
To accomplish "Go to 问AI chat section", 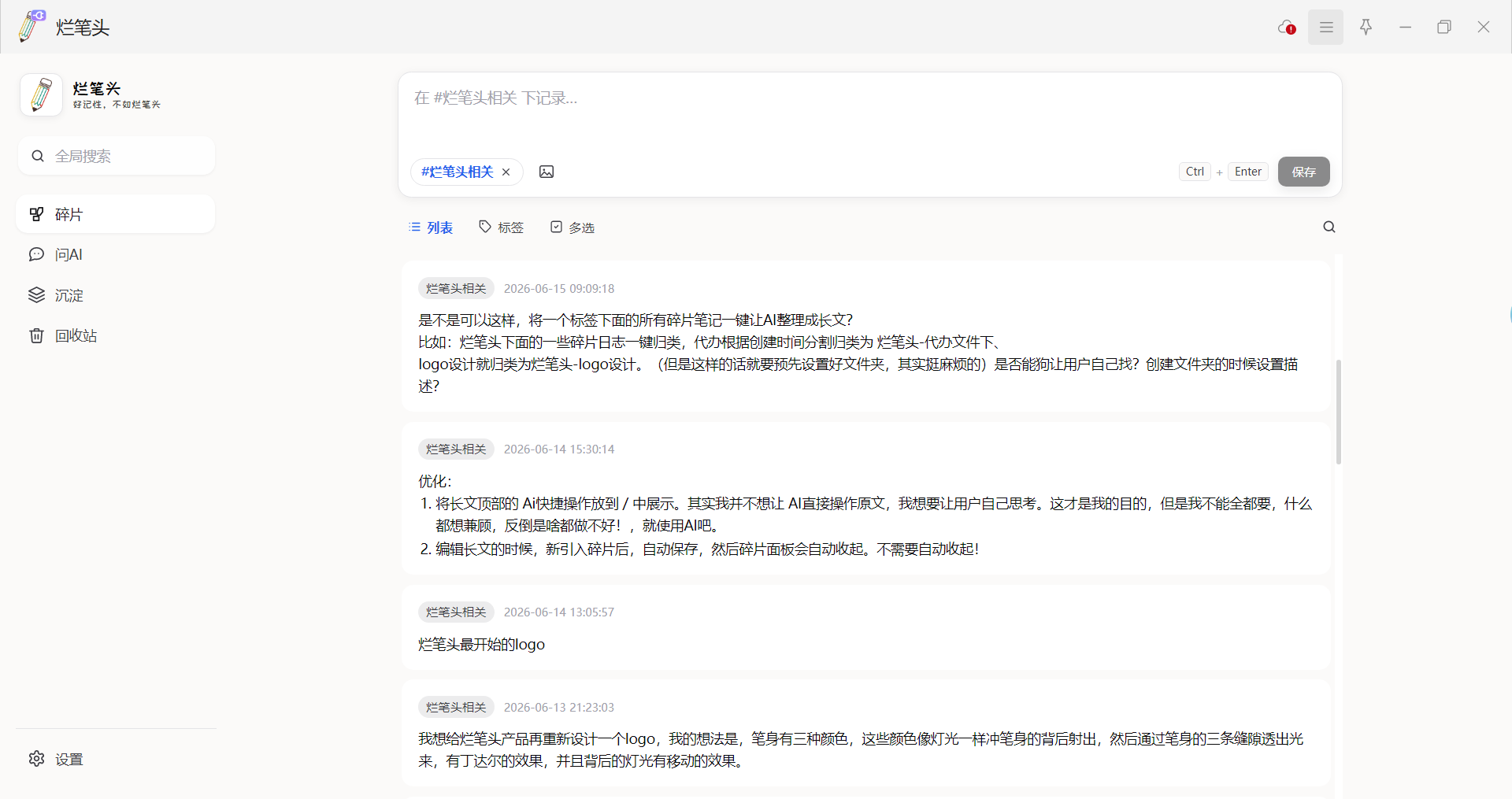I will pyautogui.click(x=116, y=254).
